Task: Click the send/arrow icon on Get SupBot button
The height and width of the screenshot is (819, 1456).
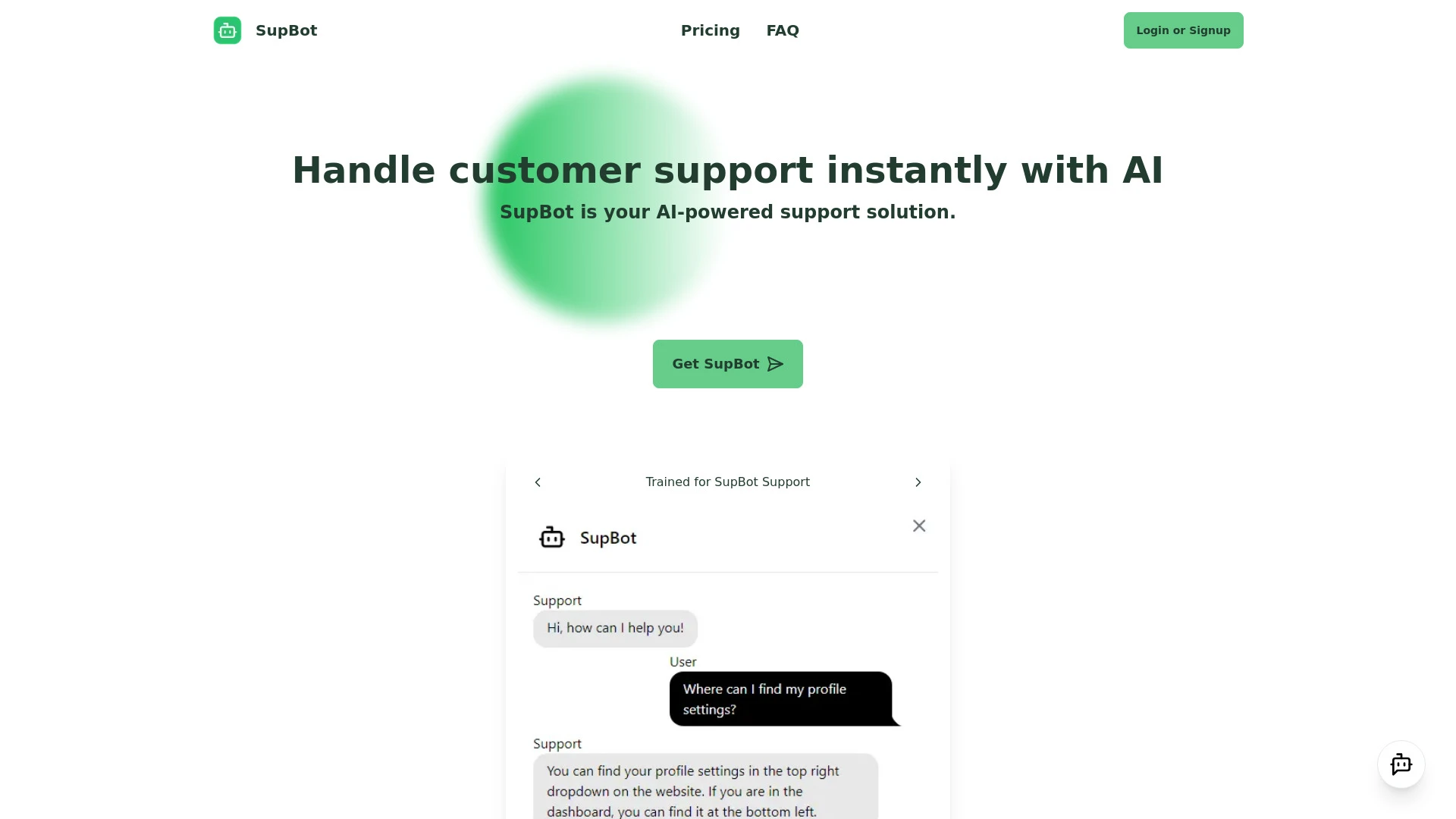Action: point(774,363)
